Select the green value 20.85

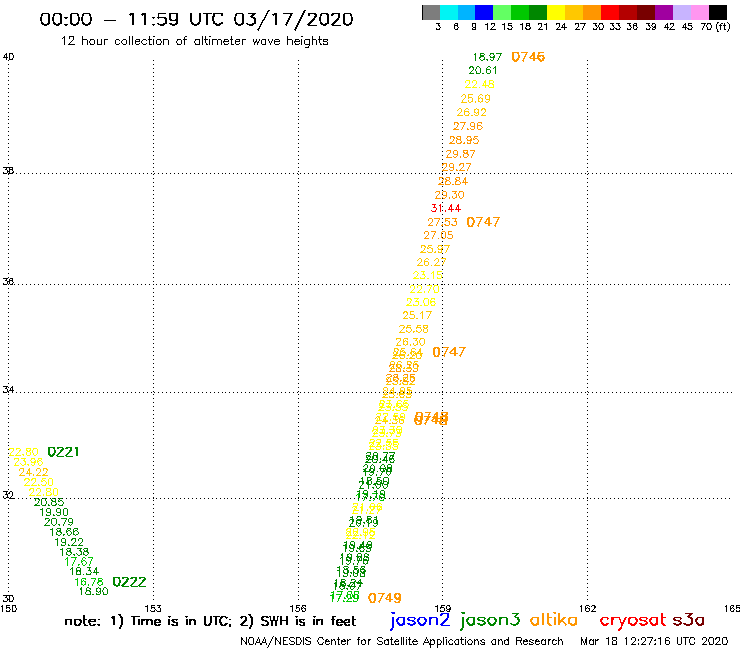pos(49,502)
